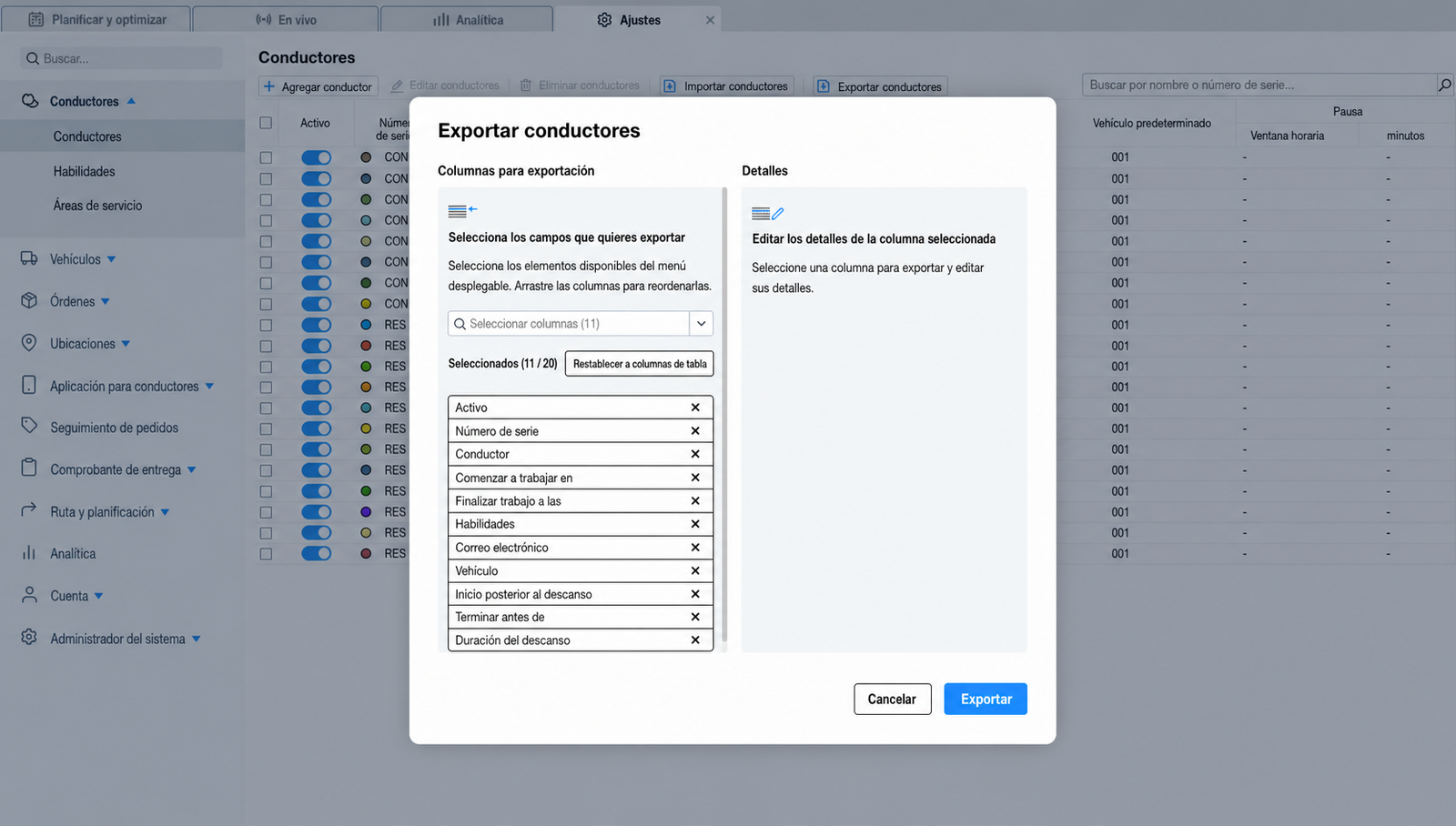
Task: Remove Número de serie from selected columns
Action: [695, 431]
